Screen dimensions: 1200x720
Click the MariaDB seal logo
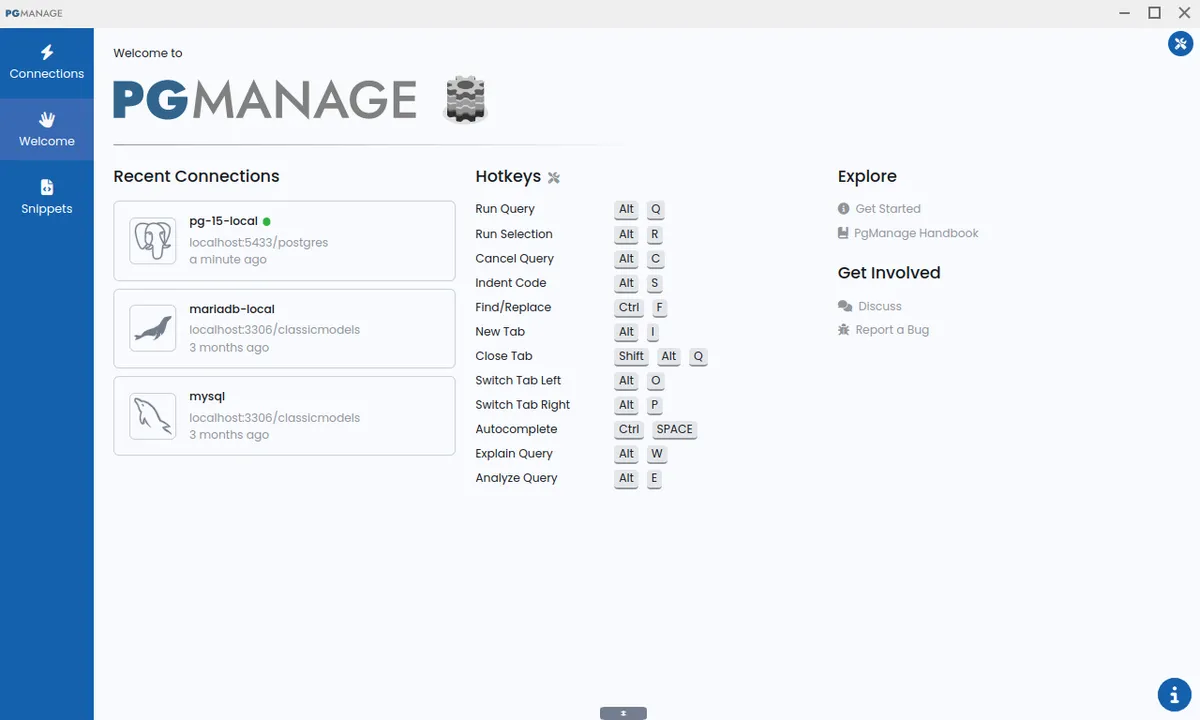pos(152,328)
